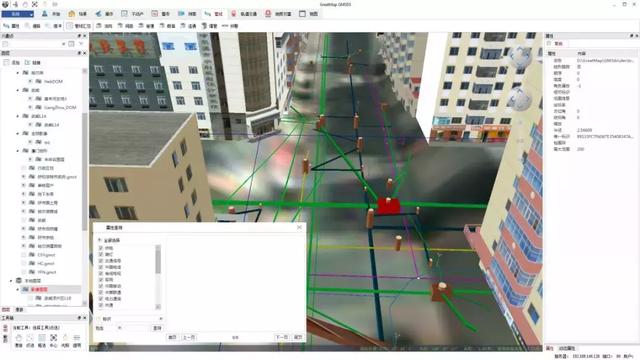Toggle the first checkbox in query dialog list
Viewport: 640px width, 360px height.
(101, 248)
